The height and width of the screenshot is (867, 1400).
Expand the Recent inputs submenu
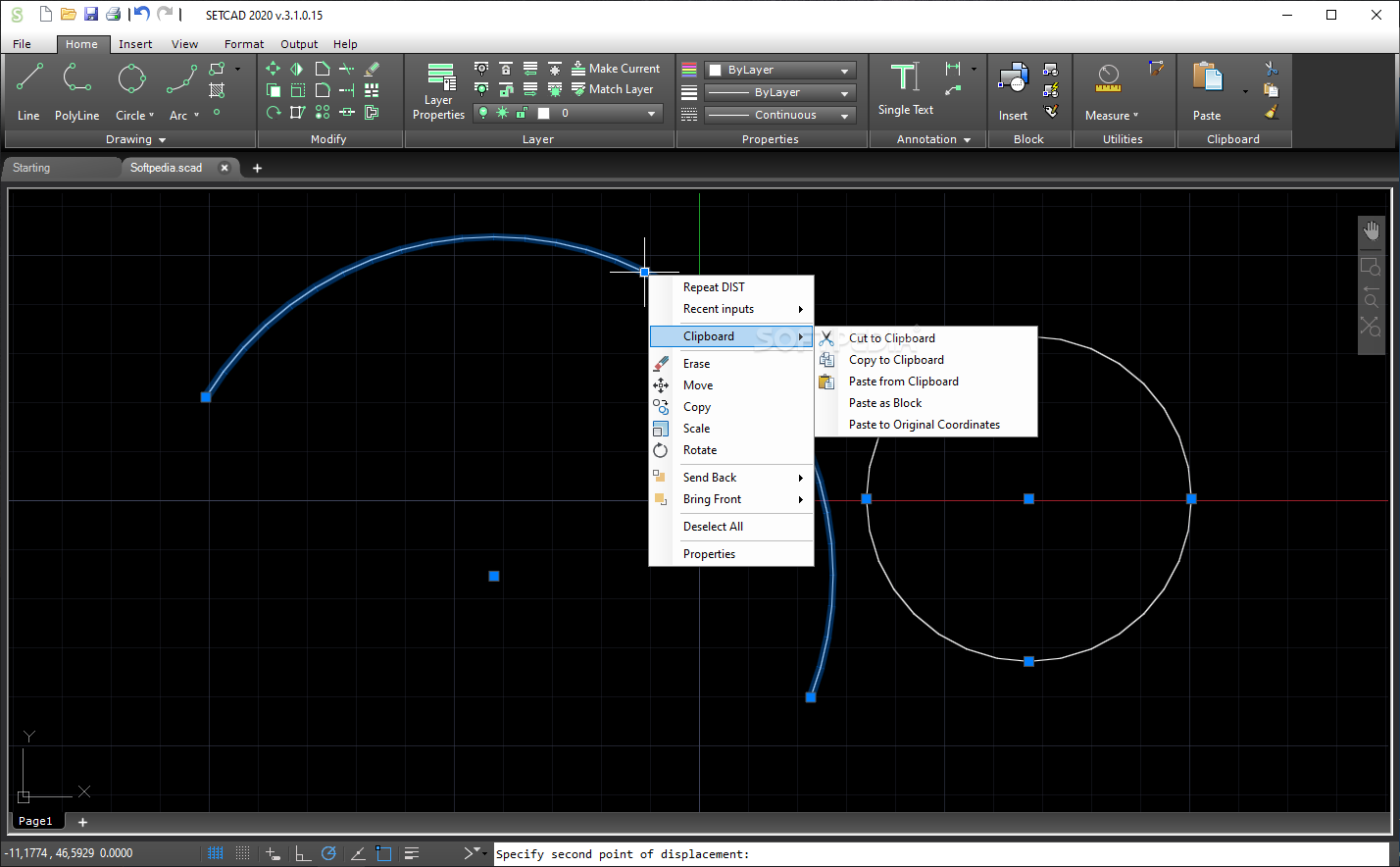coord(732,309)
